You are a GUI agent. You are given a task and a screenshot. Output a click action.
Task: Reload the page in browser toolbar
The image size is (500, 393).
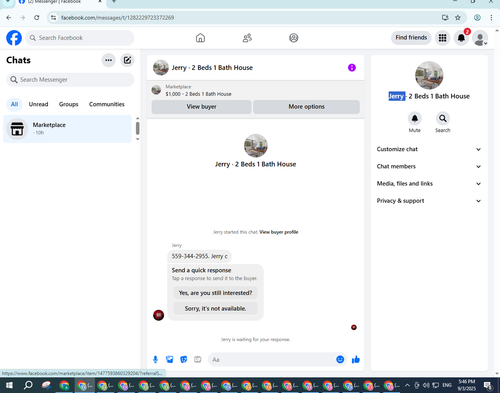(x=37, y=18)
